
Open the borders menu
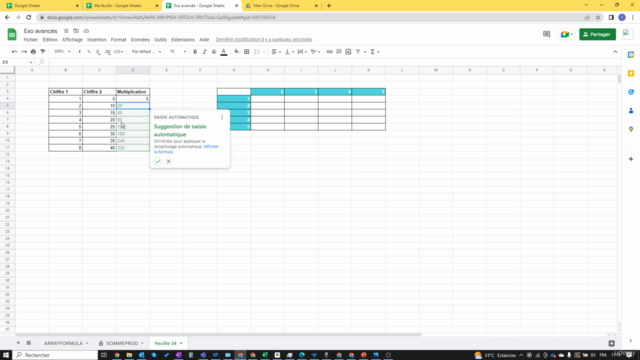[247, 52]
